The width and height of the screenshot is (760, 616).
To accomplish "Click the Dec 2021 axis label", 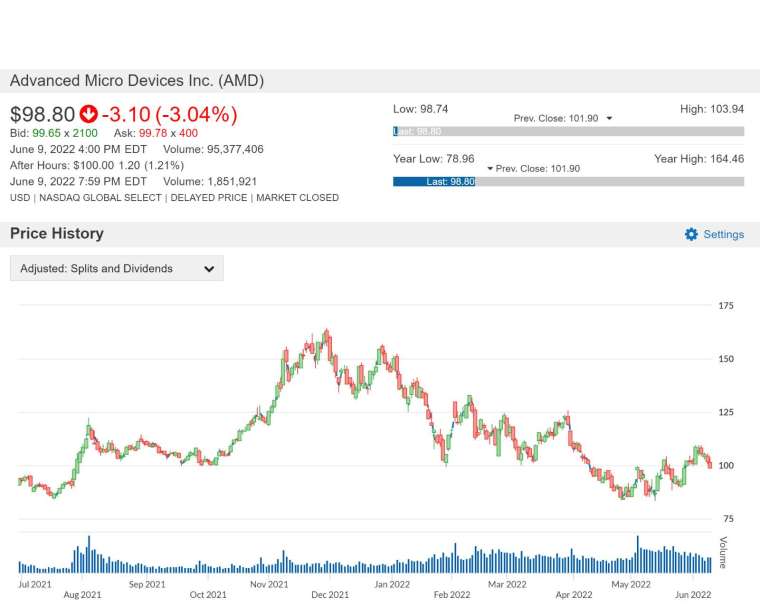I will 330,595.
